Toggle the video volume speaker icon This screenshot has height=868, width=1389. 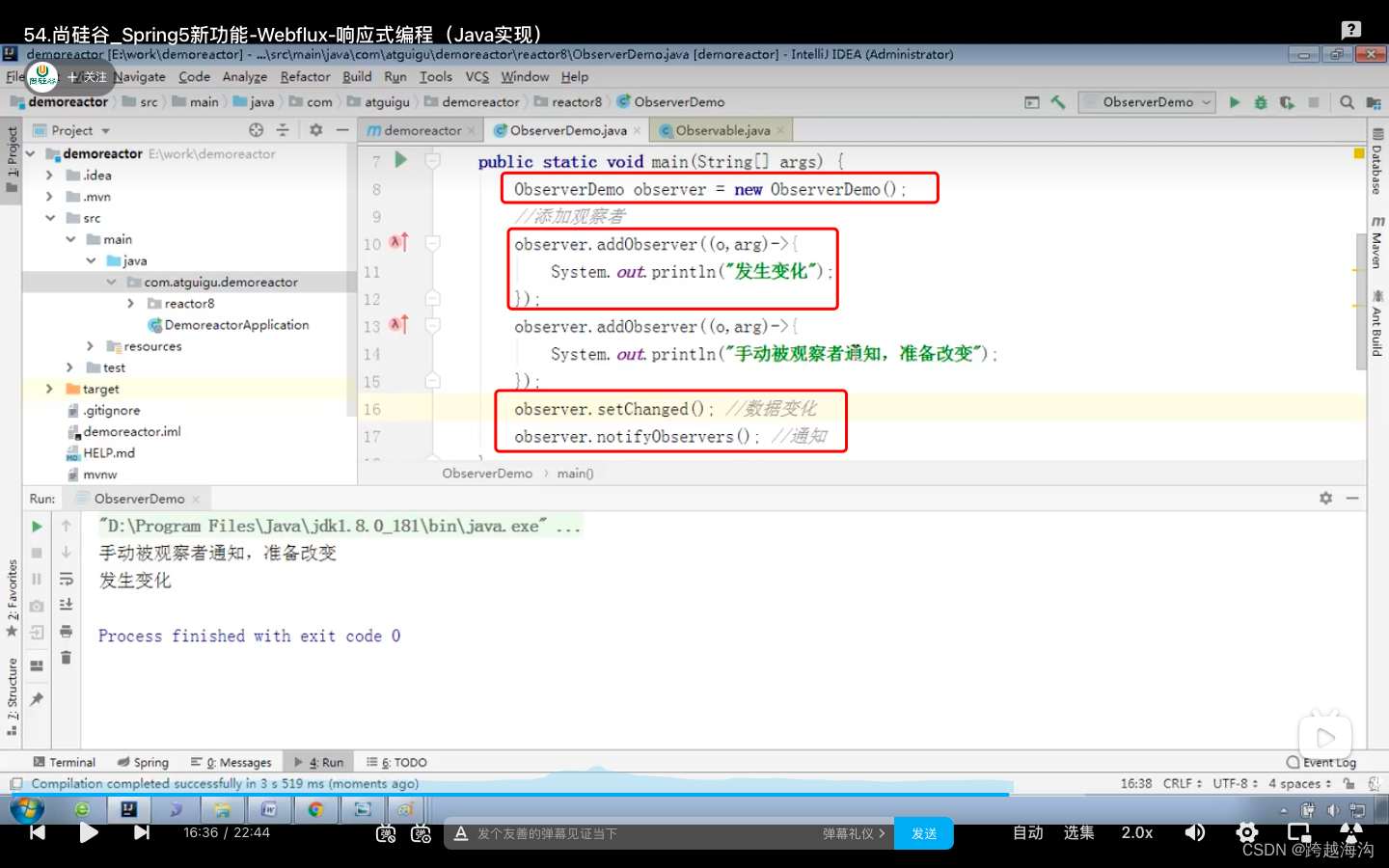click(x=1195, y=832)
